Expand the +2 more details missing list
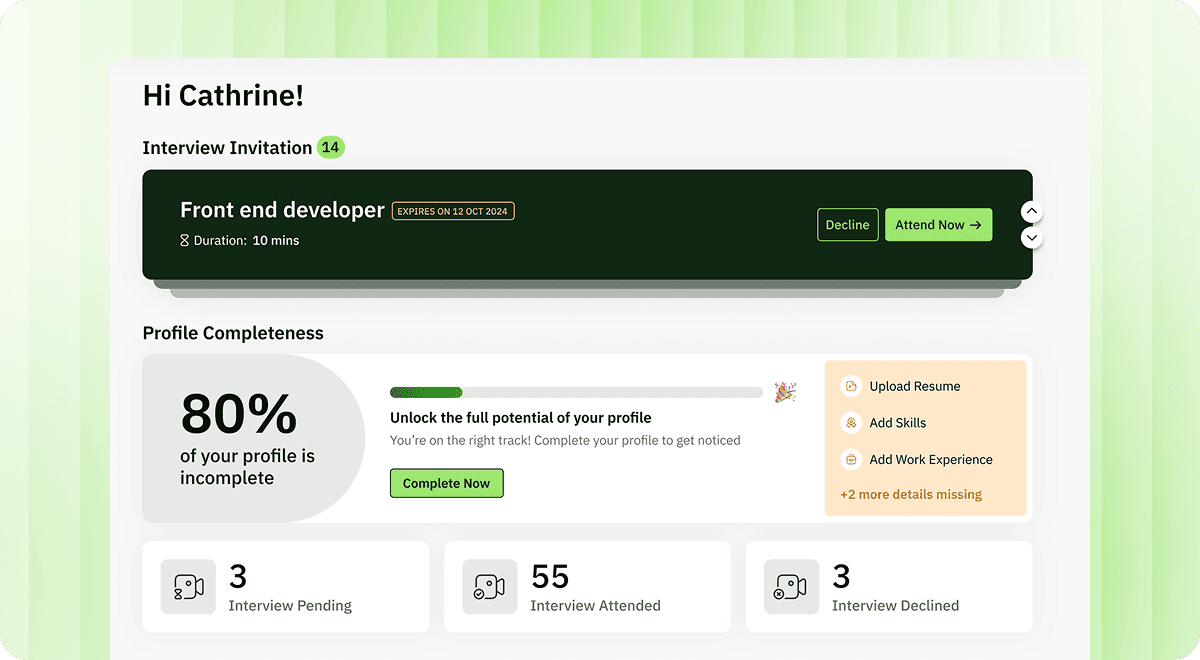The image size is (1200, 660). point(910,494)
